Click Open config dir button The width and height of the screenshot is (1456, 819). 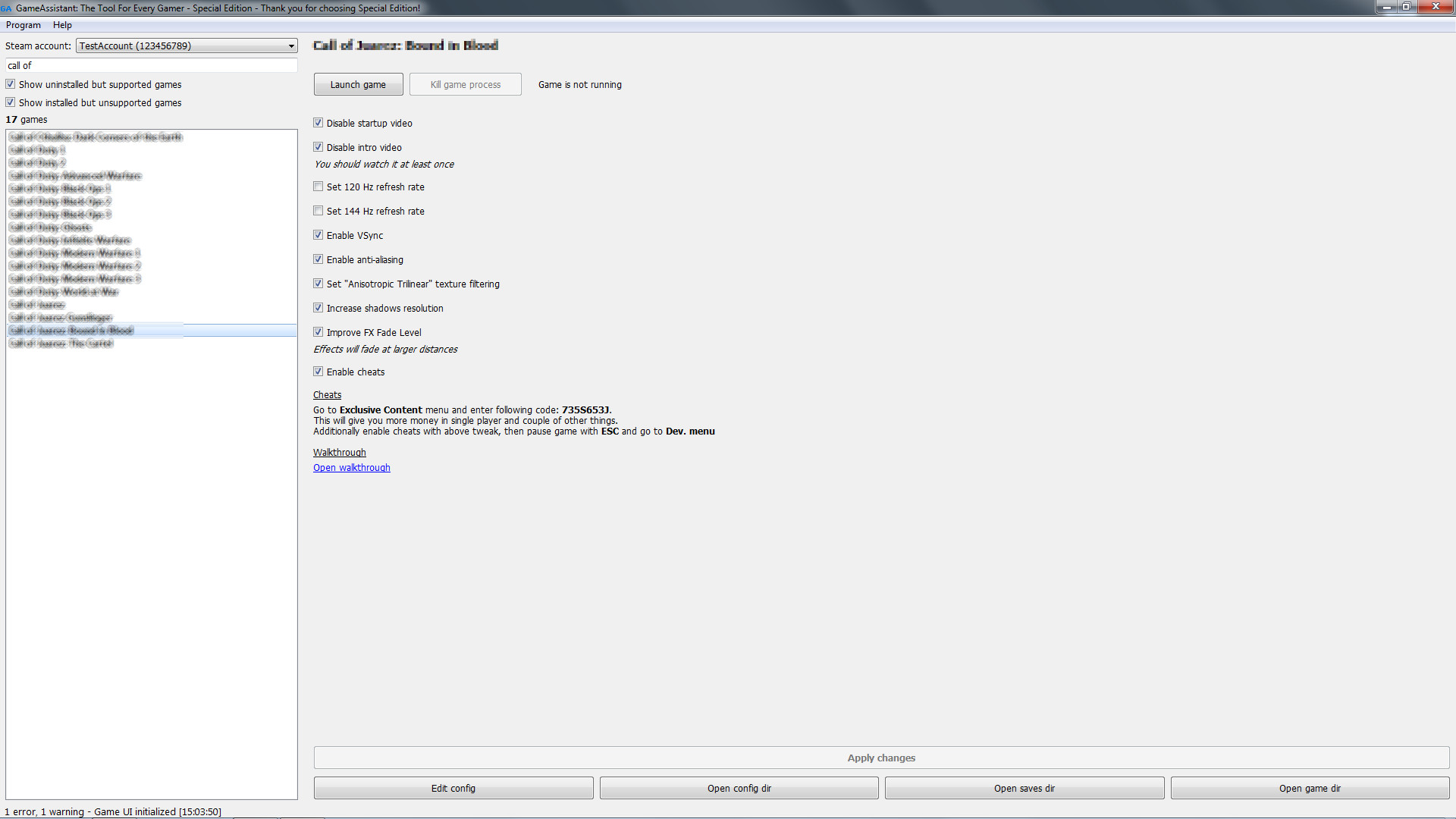click(x=738, y=788)
